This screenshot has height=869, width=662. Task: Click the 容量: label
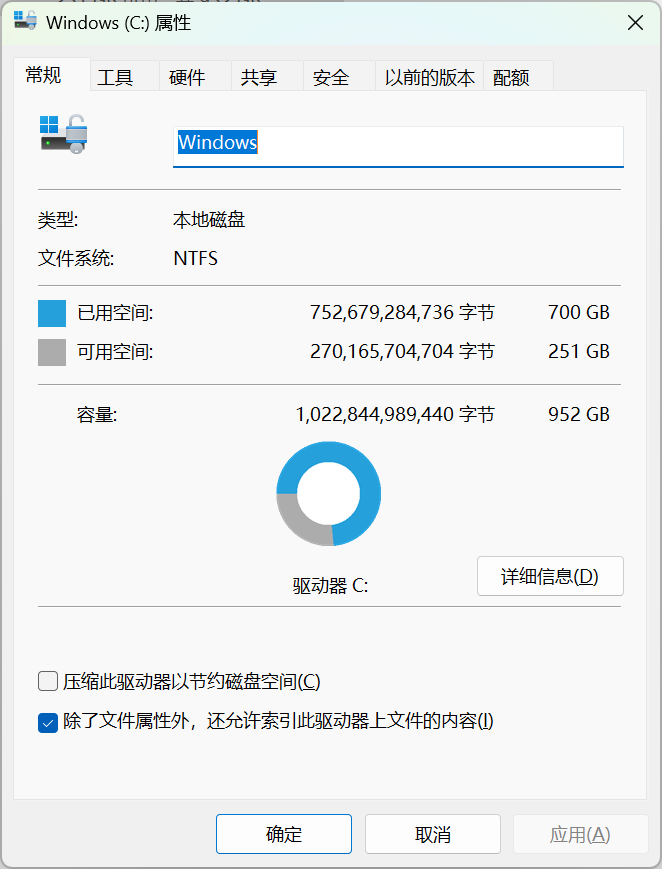pyautogui.click(x=97, y=415)
